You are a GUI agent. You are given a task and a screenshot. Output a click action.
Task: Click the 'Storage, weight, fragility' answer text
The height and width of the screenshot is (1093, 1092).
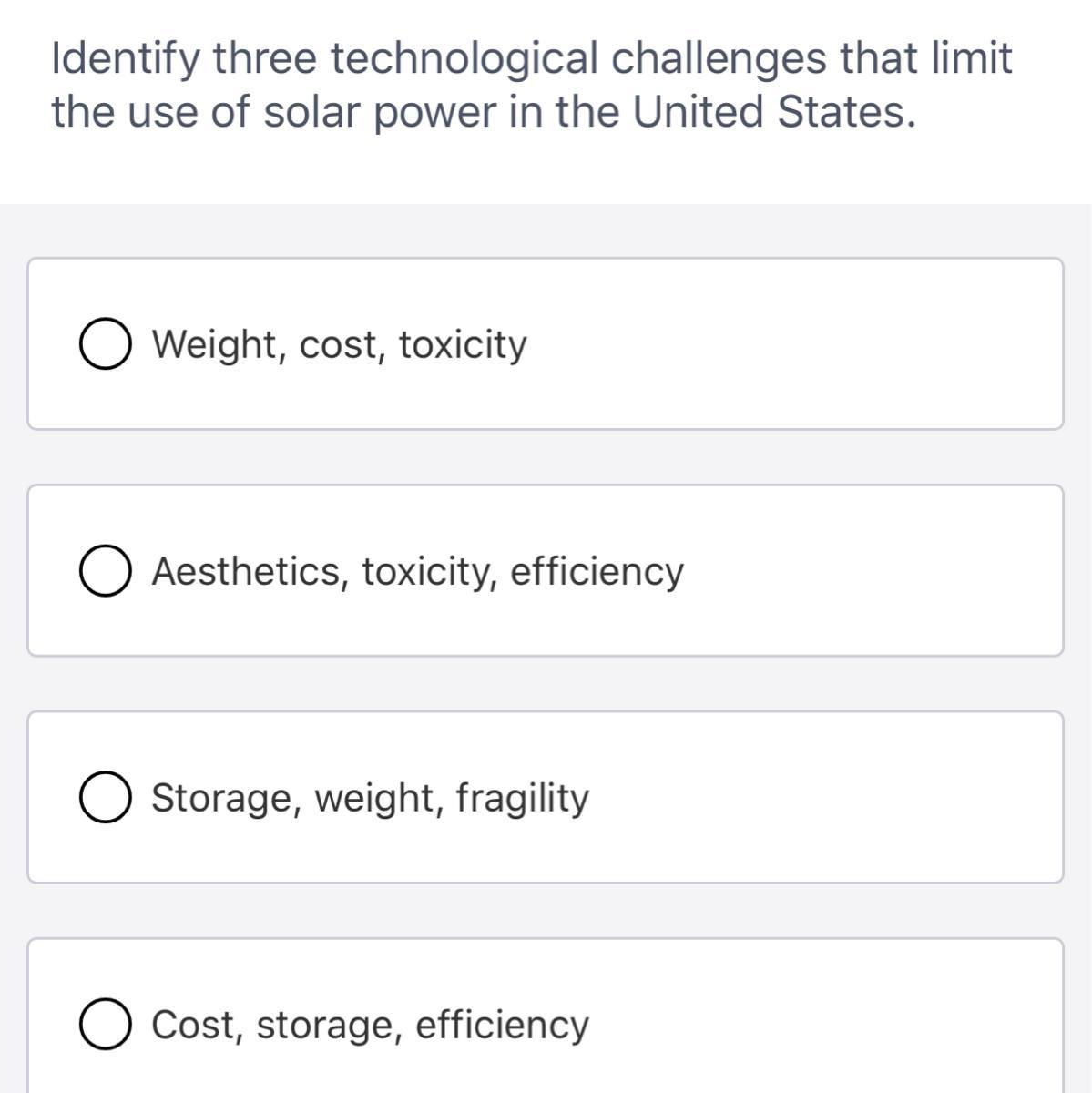click(370, 798)
